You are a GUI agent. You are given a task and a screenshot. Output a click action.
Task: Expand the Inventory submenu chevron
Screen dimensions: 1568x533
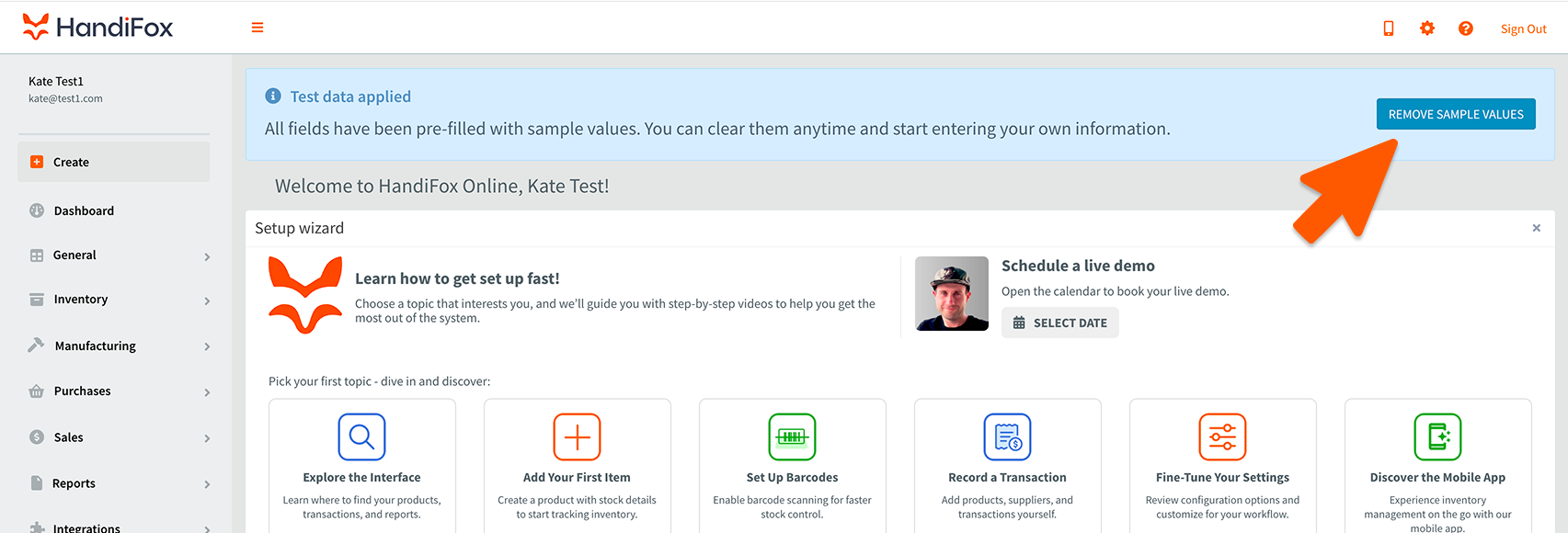tap(207, 301)
